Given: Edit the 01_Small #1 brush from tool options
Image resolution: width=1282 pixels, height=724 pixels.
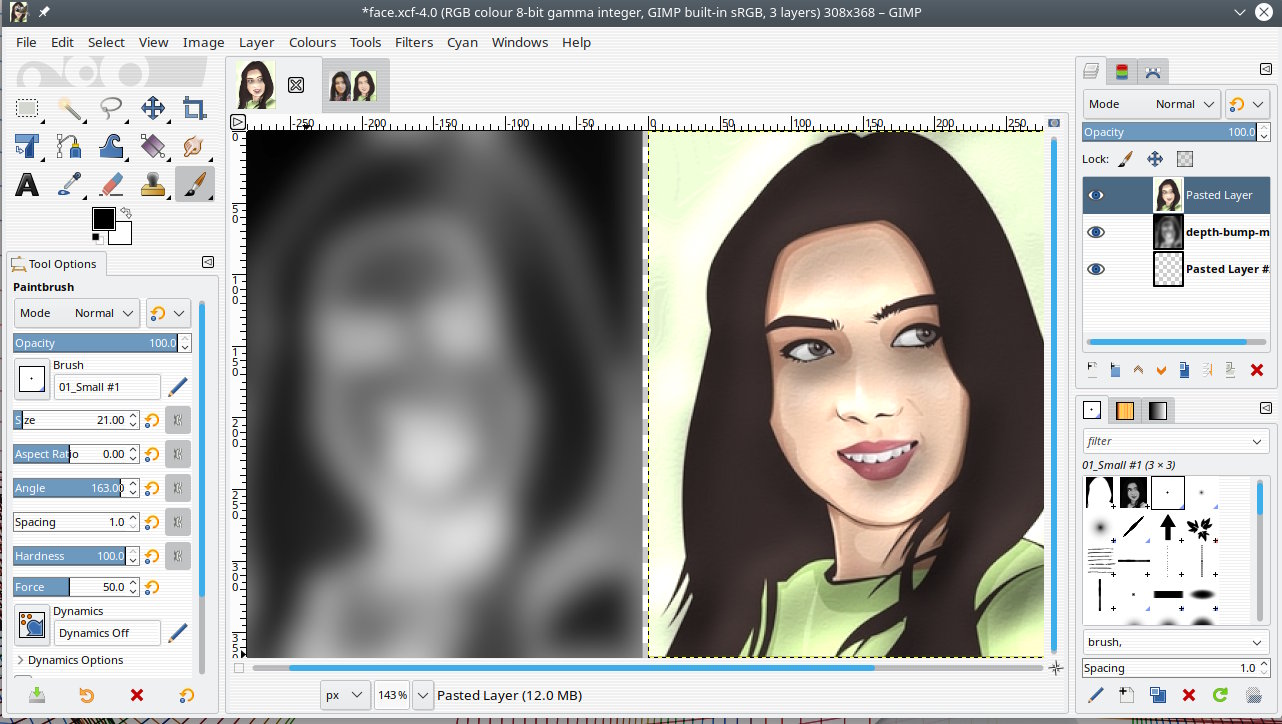Looking at the screenshot, I should (x=178, y=387).
